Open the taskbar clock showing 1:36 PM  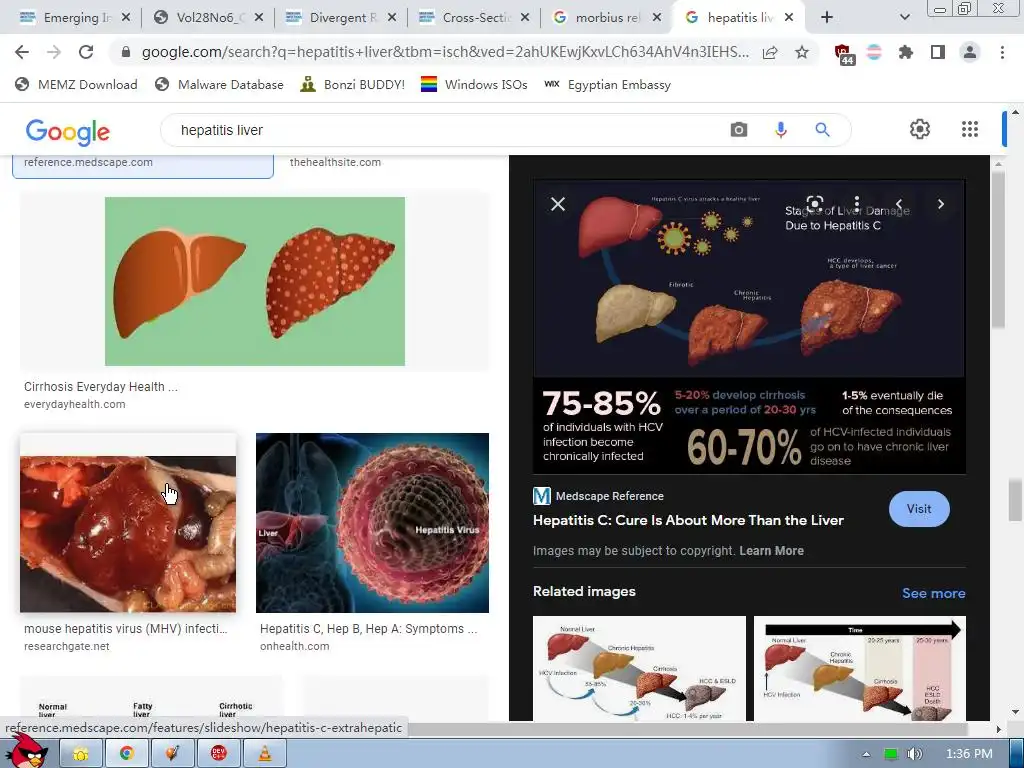(968, 754)
